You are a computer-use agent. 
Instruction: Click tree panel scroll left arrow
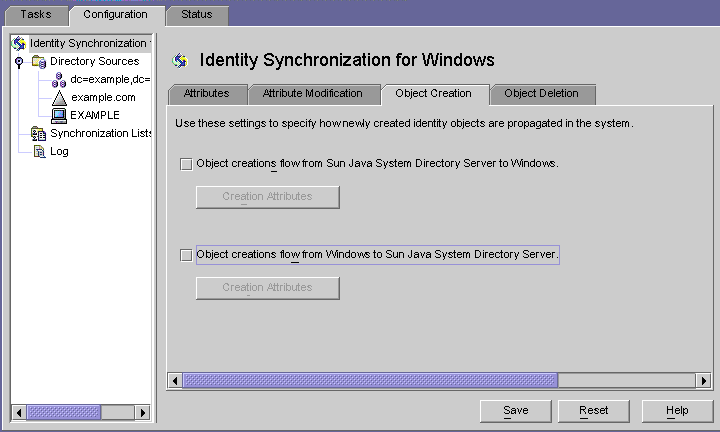19,413
